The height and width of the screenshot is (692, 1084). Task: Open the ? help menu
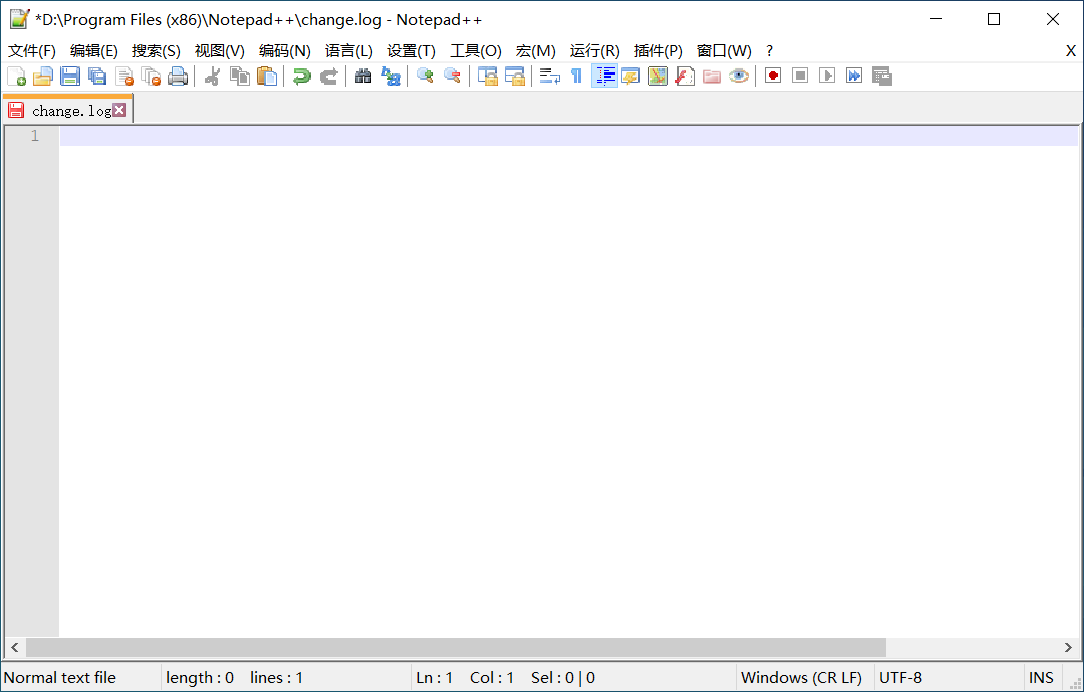(769, 50)
